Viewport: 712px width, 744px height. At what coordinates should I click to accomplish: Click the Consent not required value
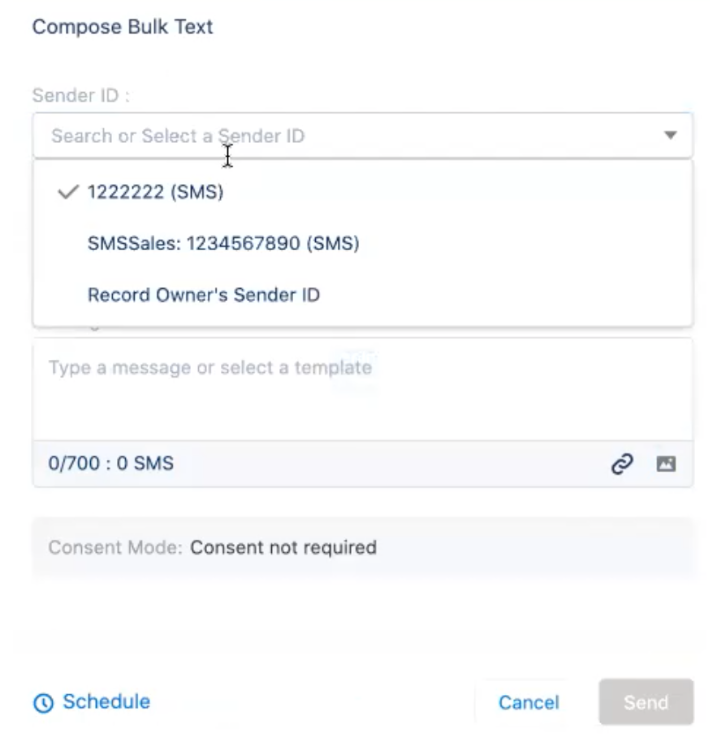click(x=283, y=548)
